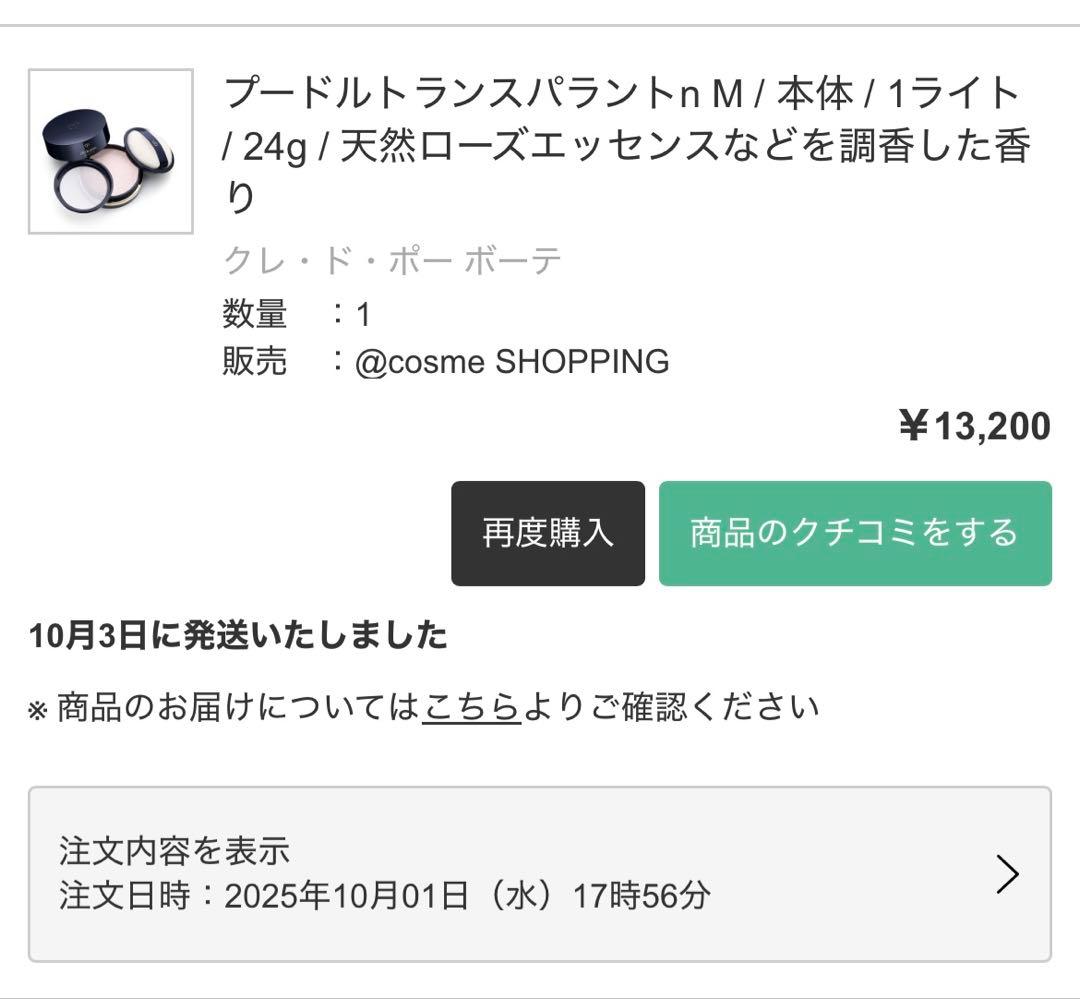This screenshot has width=1080, height=999.
Task: Open the order summary panel
Action: (540, 876)
